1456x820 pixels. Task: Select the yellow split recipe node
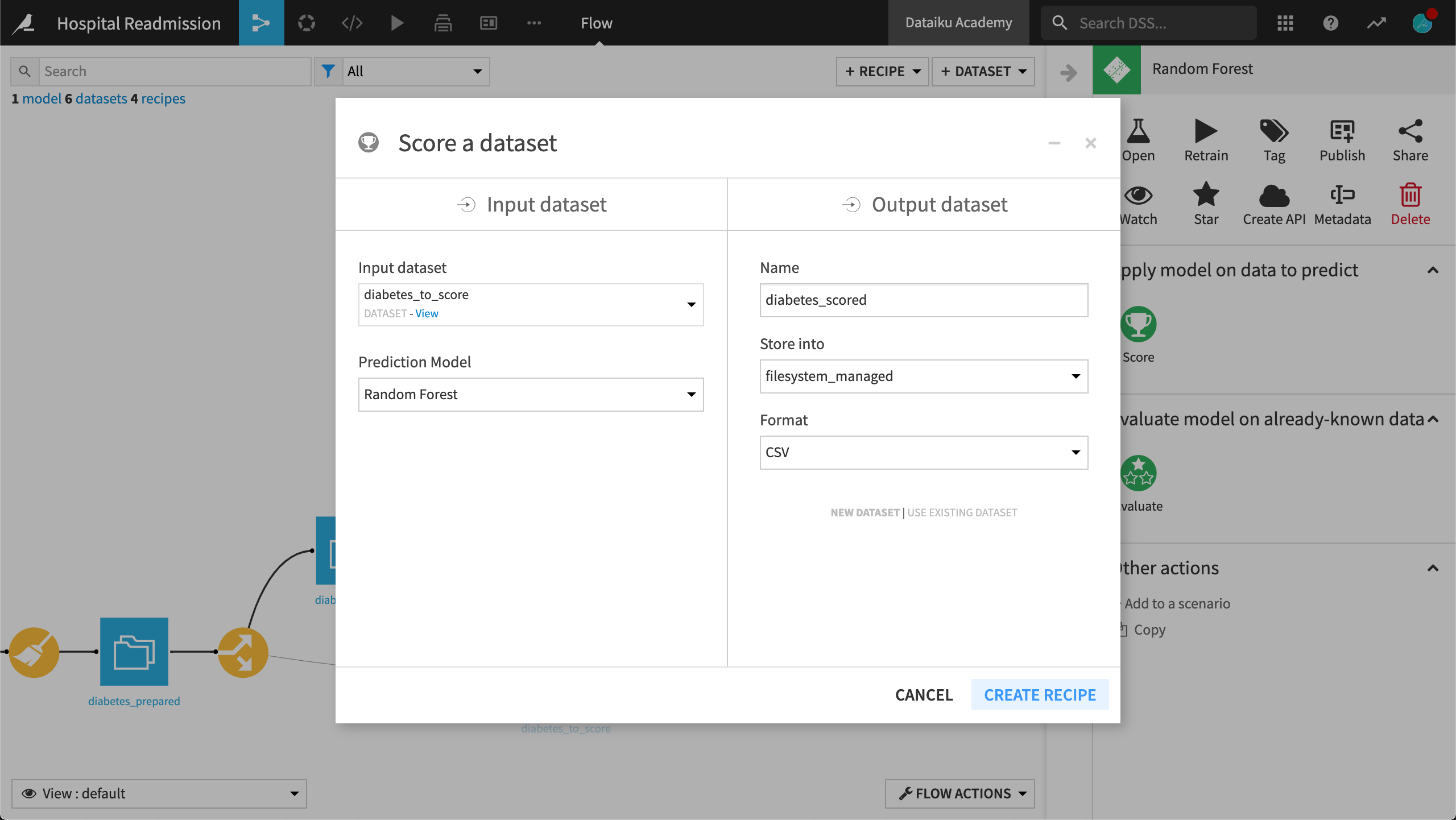pyautogui.click(x=243, y=652)
